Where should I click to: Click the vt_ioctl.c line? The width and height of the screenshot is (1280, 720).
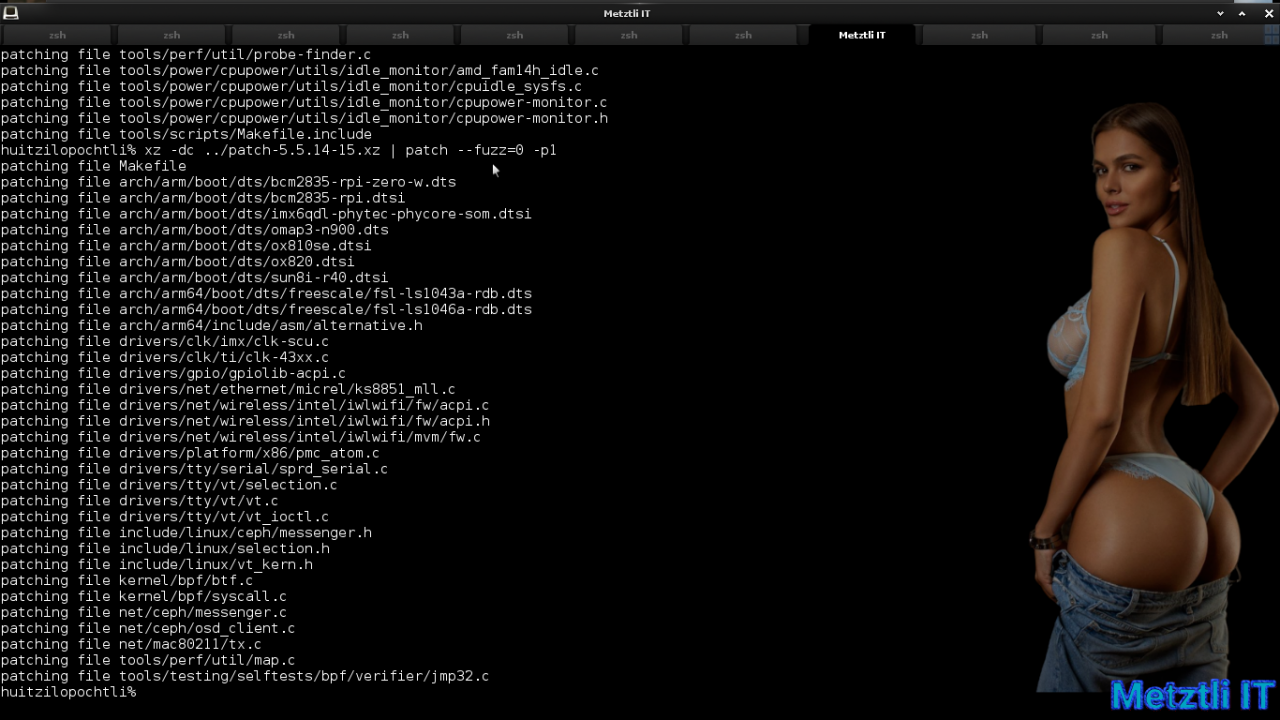(165, 517)
